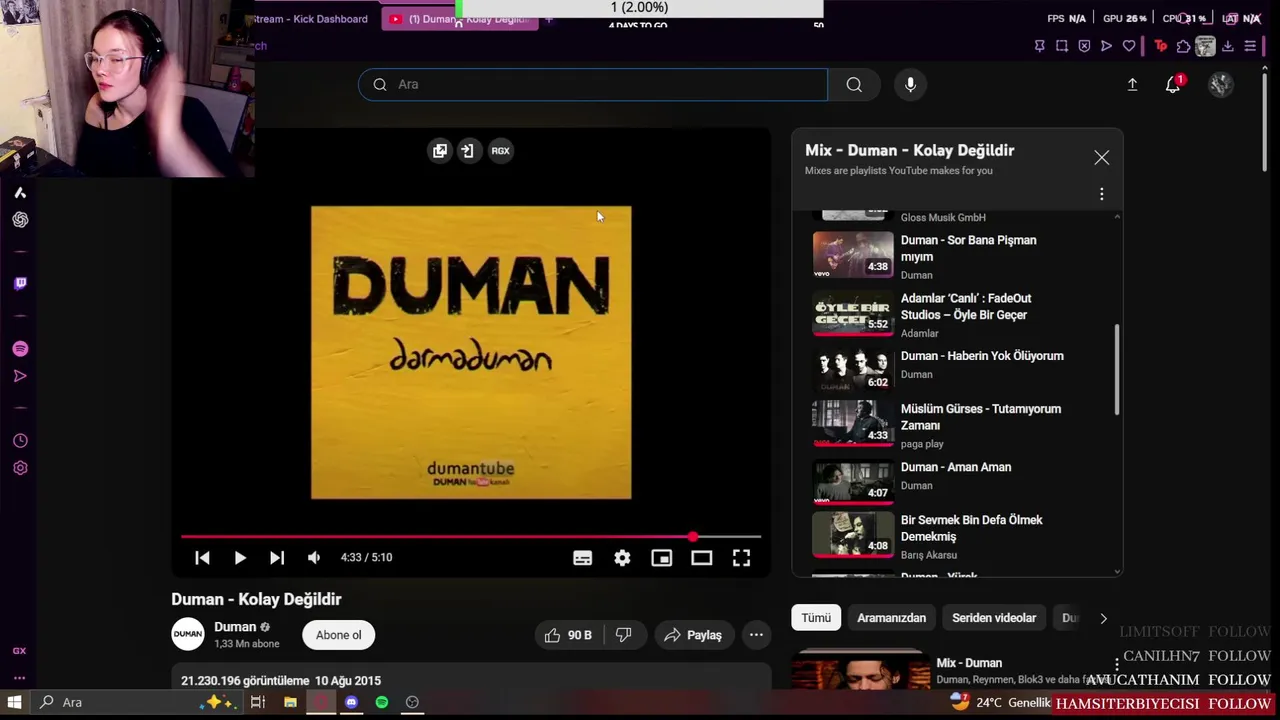Like the video with 90 B button
Image resolution: width=1280 pixels, height=720 pixels.
click(x=568, y=635)
